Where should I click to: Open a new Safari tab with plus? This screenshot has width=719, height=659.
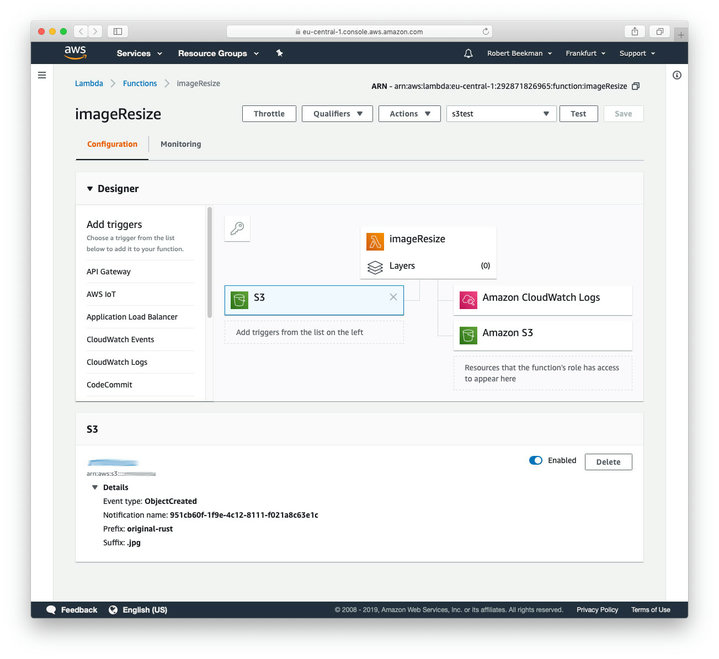681,34
